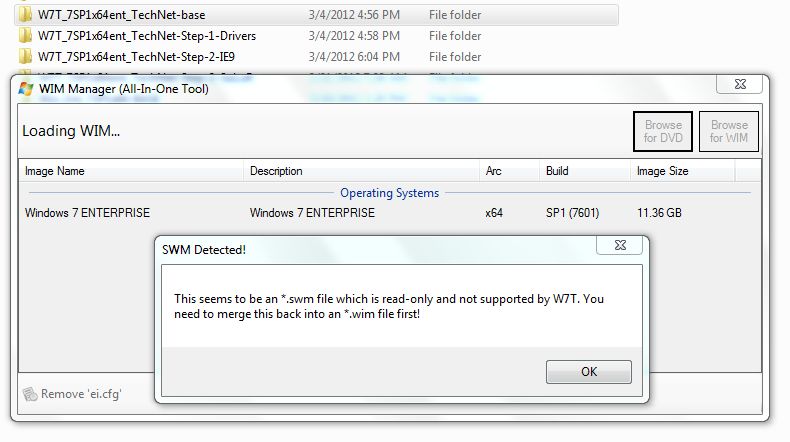The width and height of the screenshot is (790, 442).
Task: Click the Remove 'ei.cfg' label
Action: [81, 394]
